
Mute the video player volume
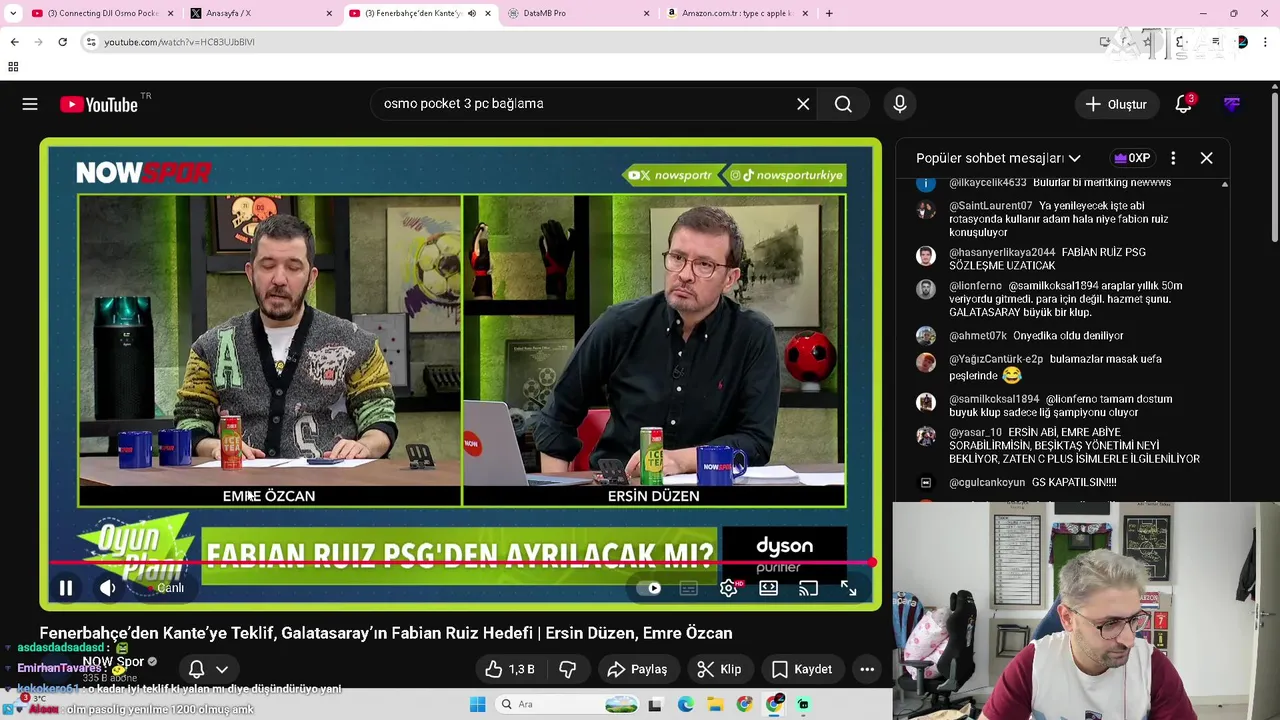pos(108,588)
